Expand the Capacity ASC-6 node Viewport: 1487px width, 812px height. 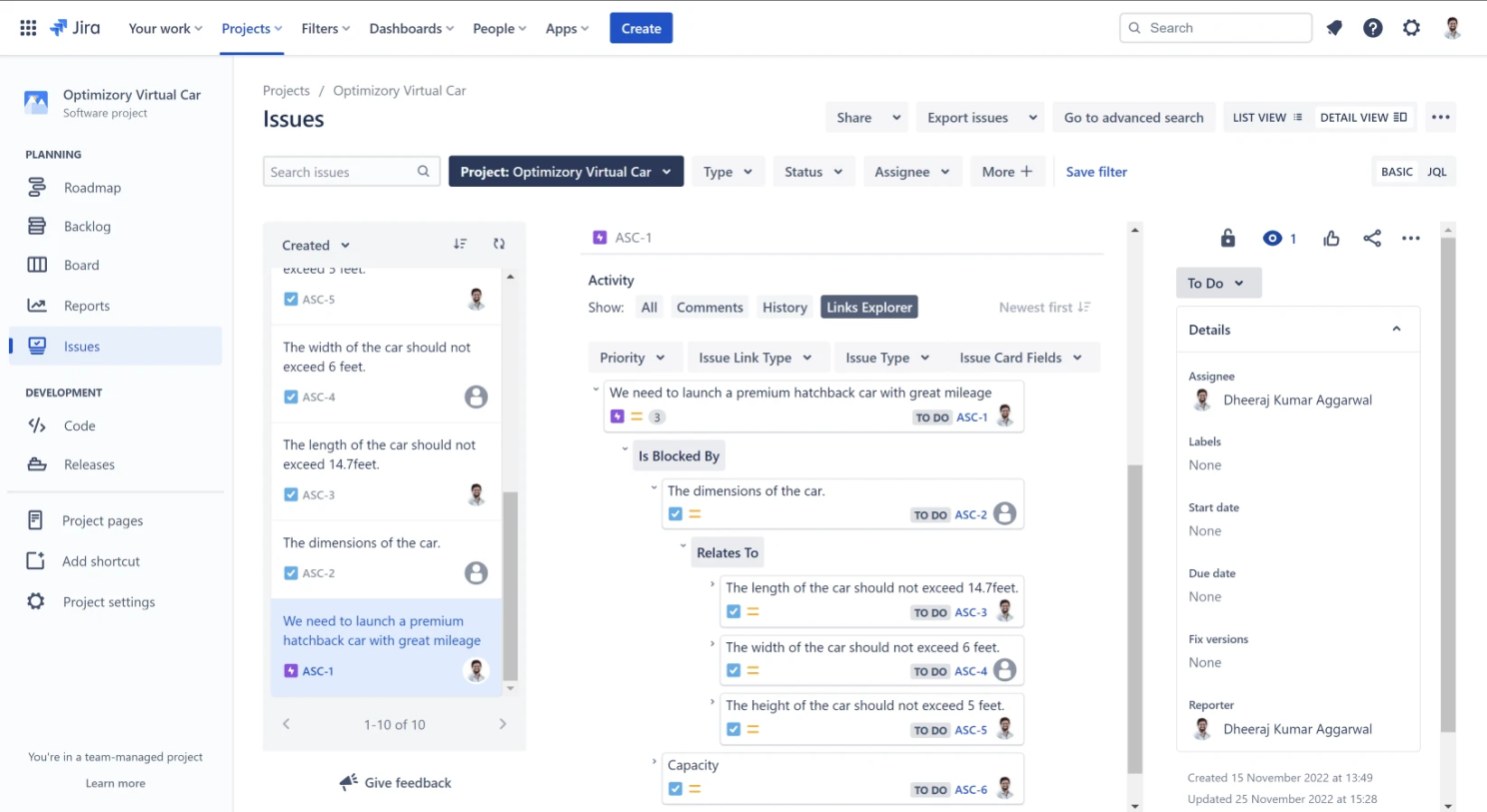click(x=654, y=761)
